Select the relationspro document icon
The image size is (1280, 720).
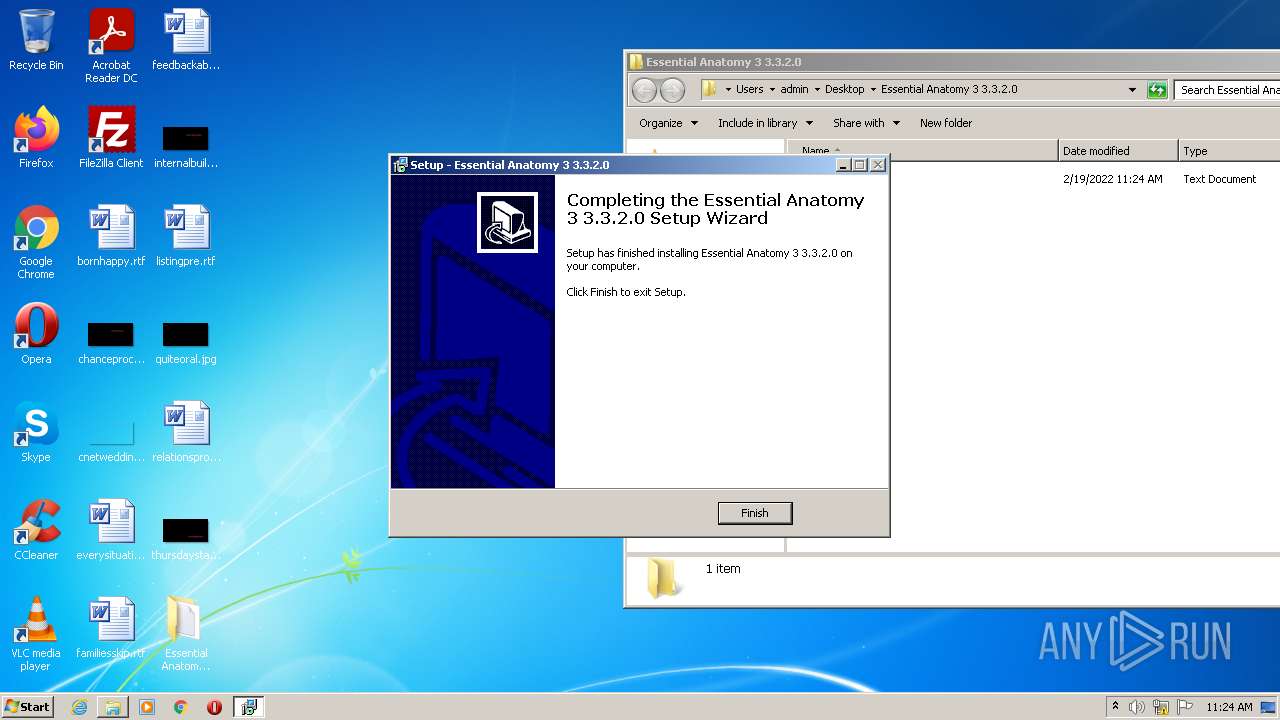(x=186, y=432)
